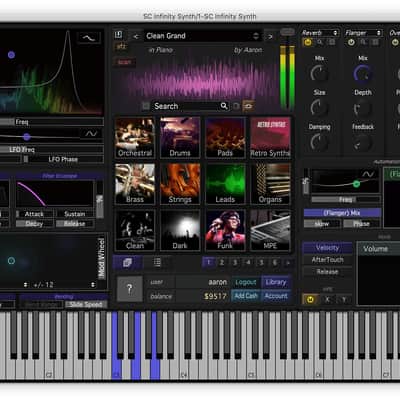Select the Leads category tile
400x400 pixels.
225,184
